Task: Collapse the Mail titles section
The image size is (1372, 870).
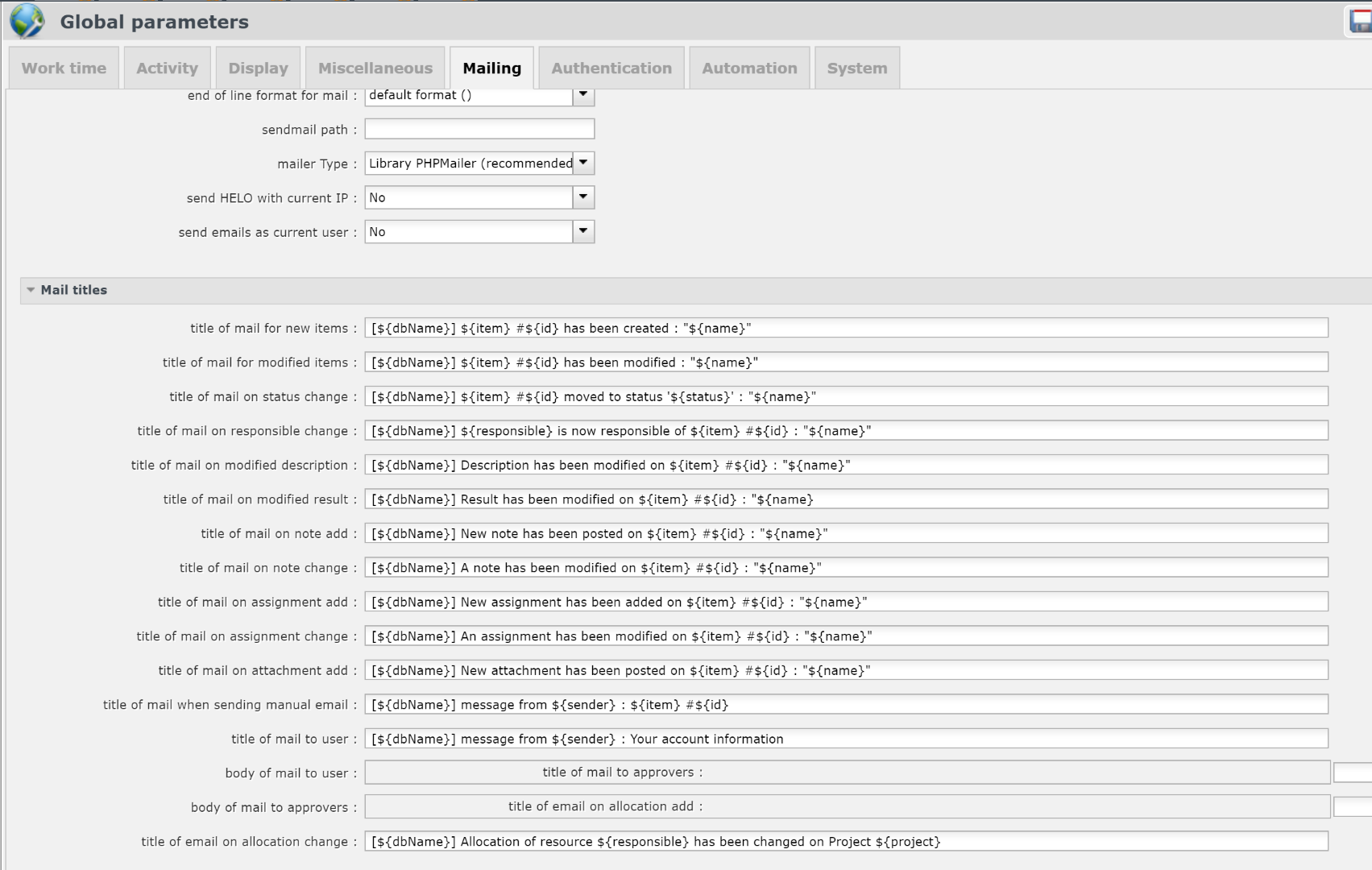Action: click(31, 290)
